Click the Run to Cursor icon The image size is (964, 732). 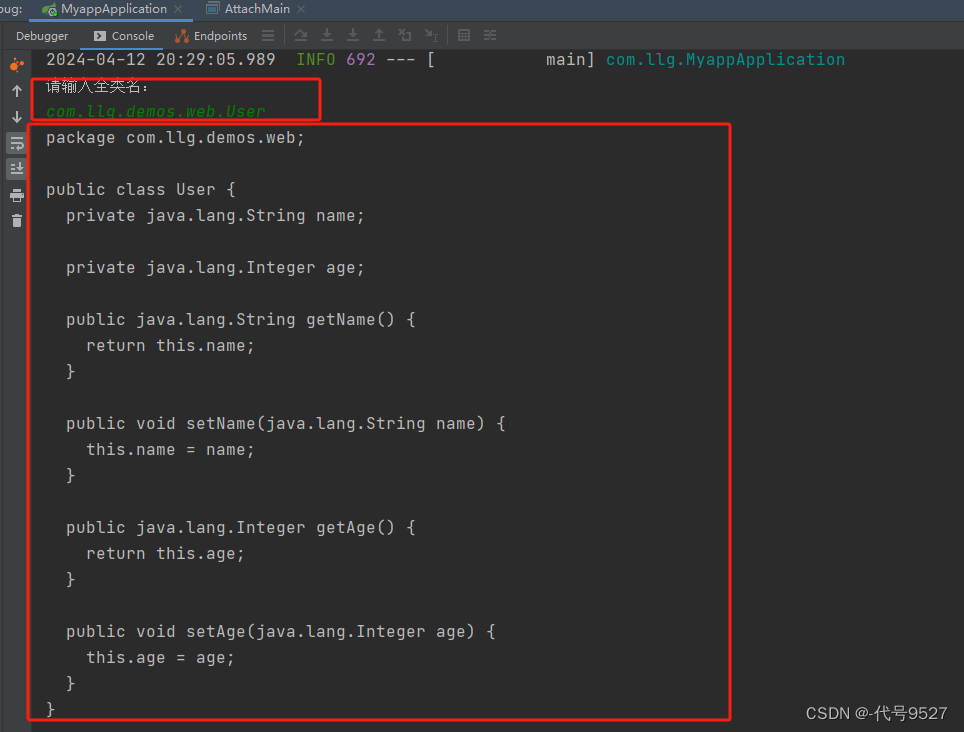point(432,36)
